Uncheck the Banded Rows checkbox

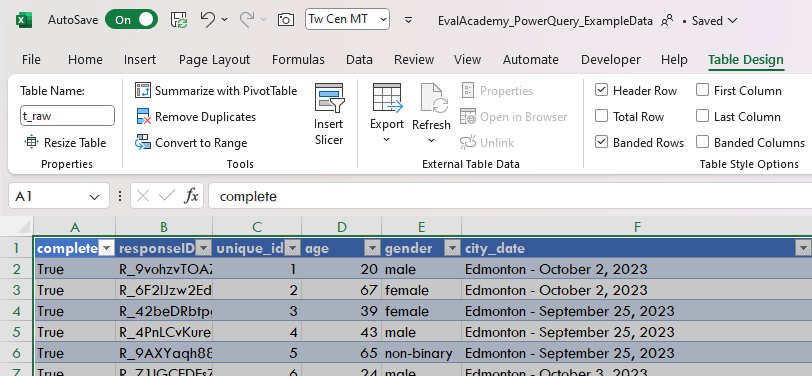[x=601, y=142]
